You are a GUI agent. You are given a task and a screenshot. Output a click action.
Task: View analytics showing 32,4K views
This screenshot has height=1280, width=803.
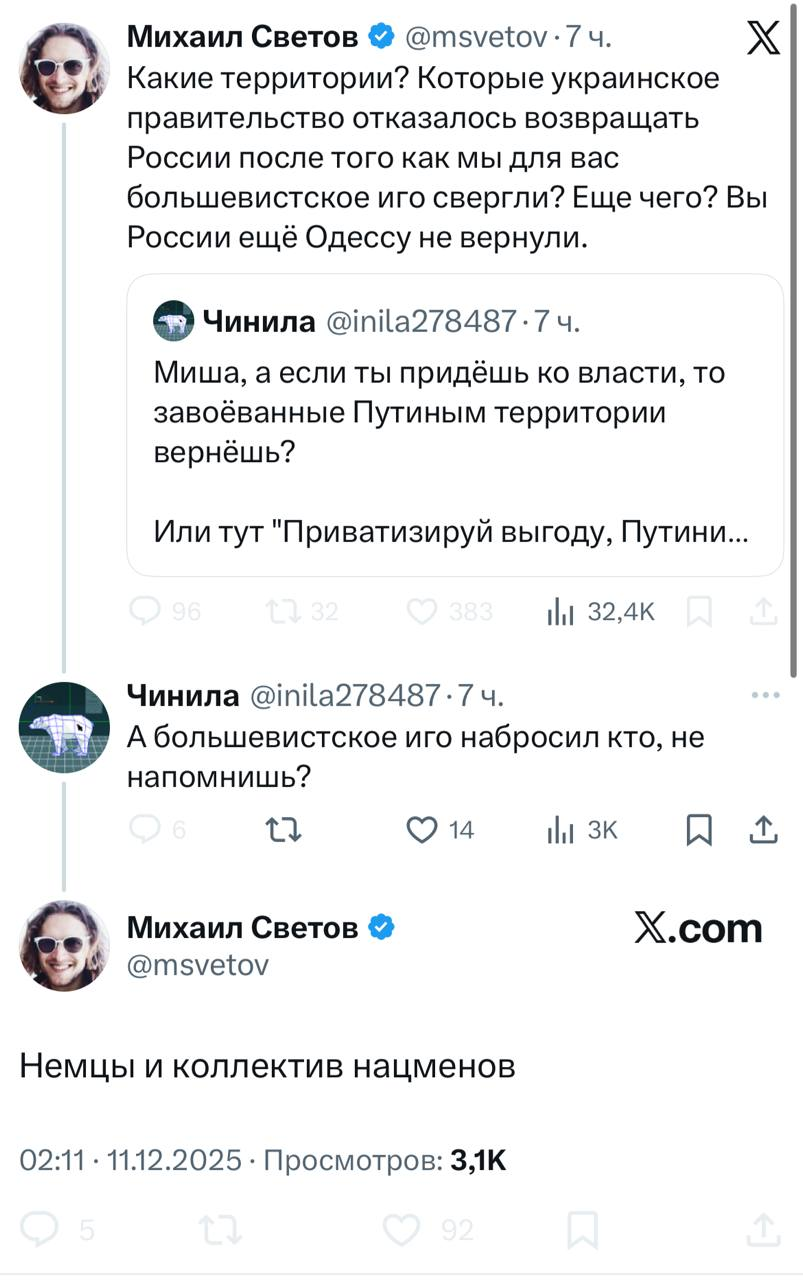[558, 611]
